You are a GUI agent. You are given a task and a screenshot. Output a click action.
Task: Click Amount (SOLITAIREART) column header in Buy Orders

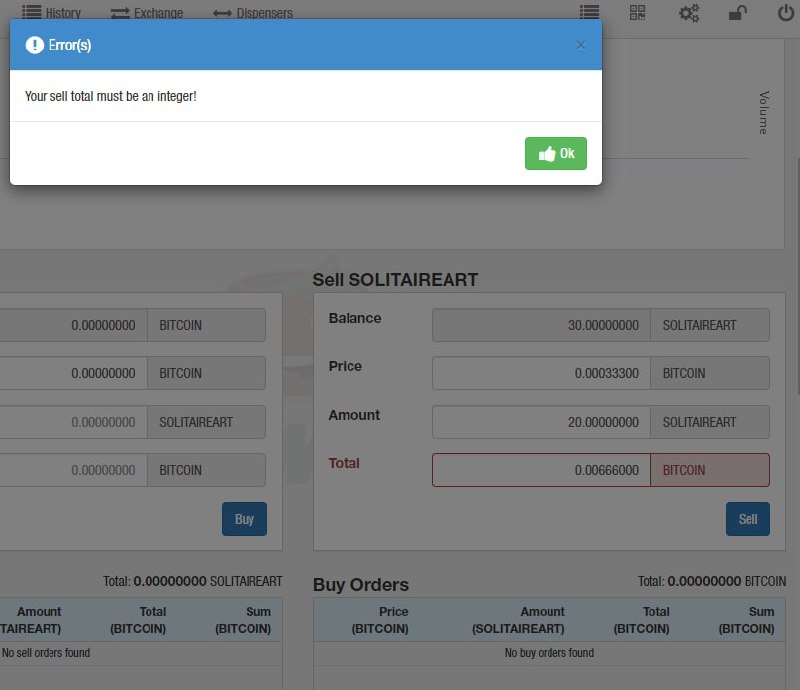(x=518, y=620)
